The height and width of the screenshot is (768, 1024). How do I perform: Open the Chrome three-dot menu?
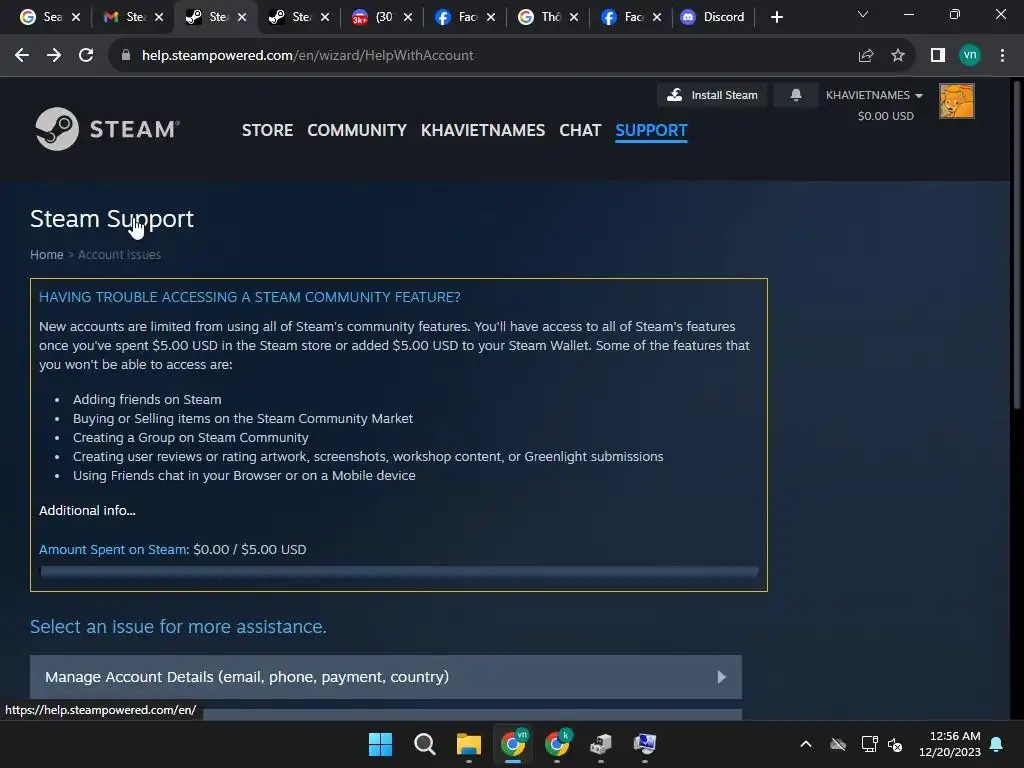tap(1002, 56)
